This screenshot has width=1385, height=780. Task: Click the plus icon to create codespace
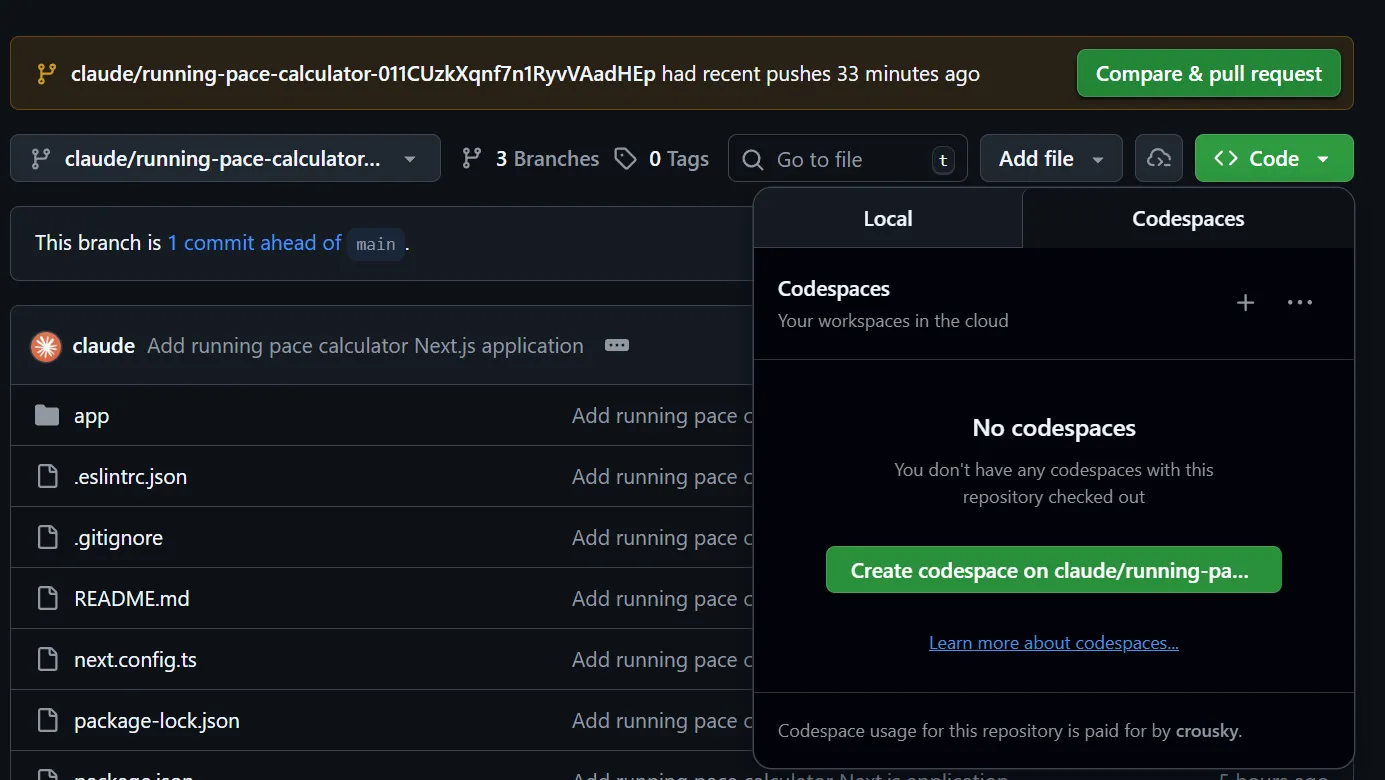click(1245, 303)
